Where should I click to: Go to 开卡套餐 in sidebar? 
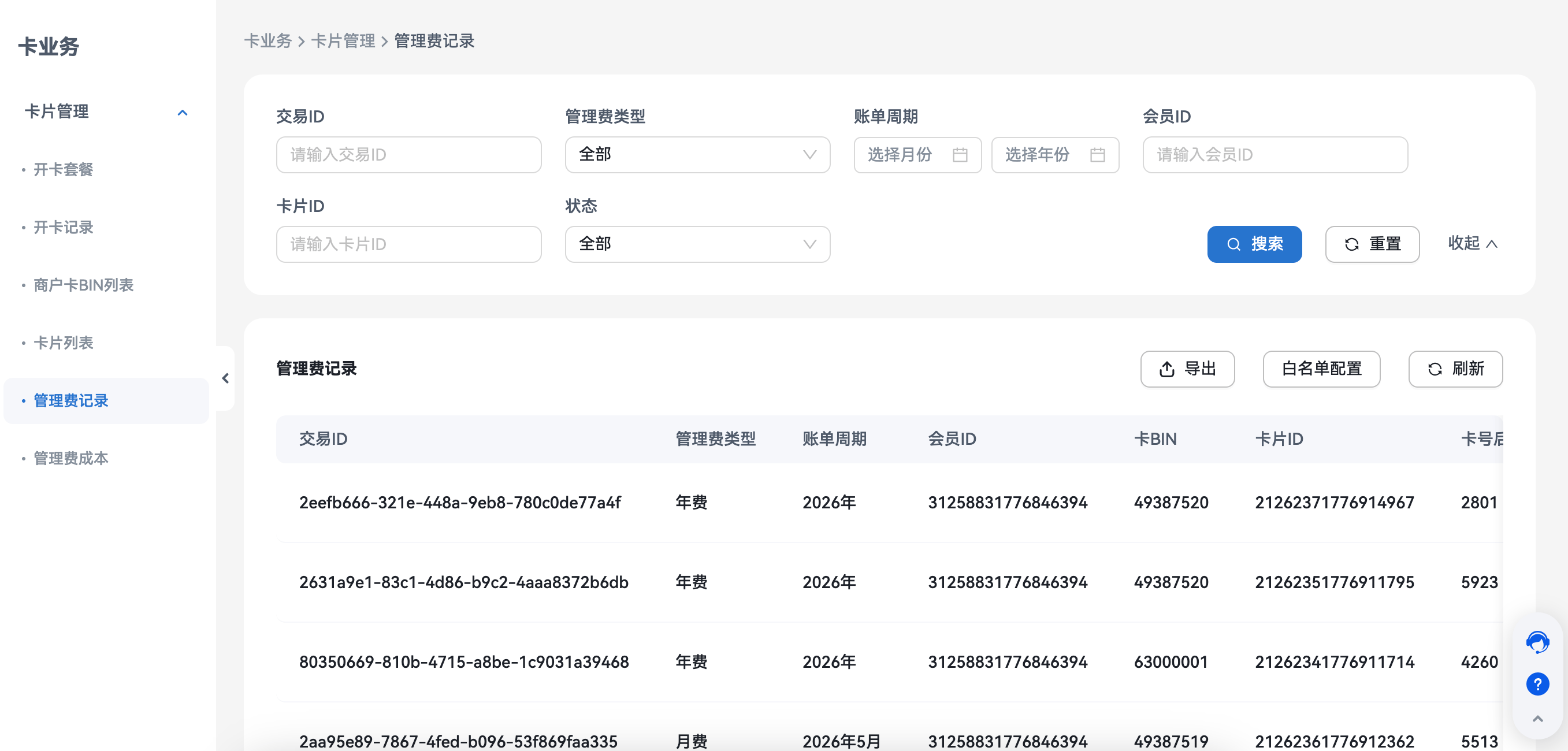[x=64, y=169]
